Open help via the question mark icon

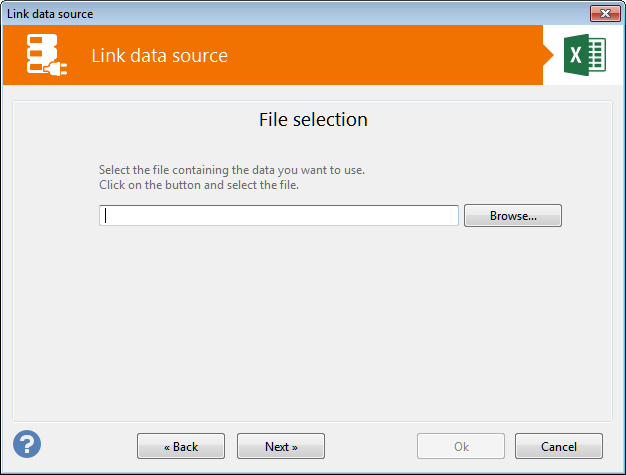point(27,444)
